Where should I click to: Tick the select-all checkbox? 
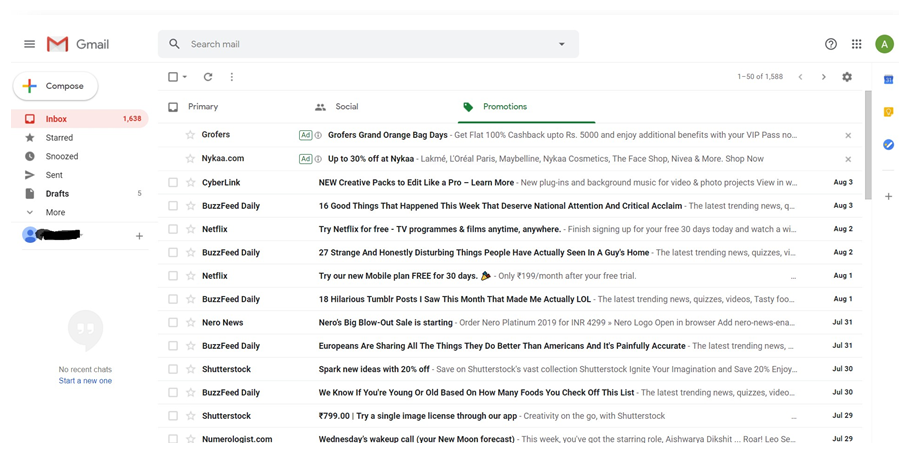pos(173,77)
